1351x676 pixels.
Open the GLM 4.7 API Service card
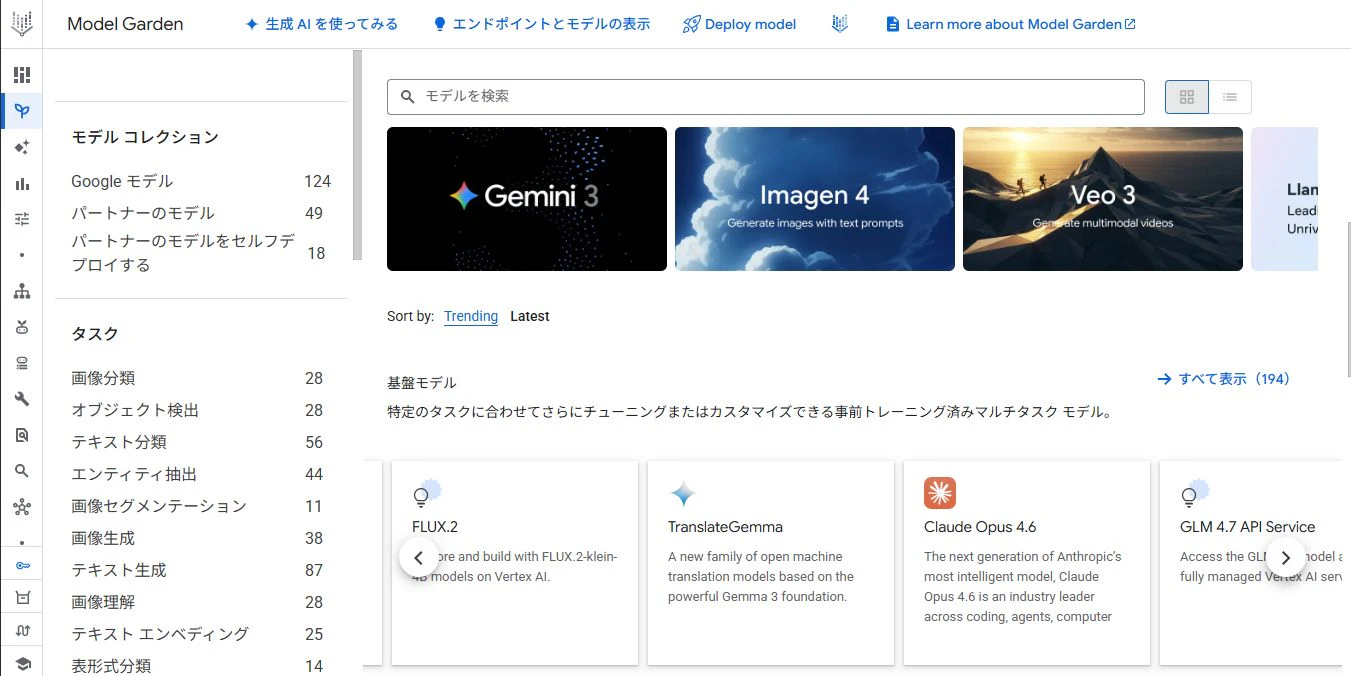tap(1251, 563)
